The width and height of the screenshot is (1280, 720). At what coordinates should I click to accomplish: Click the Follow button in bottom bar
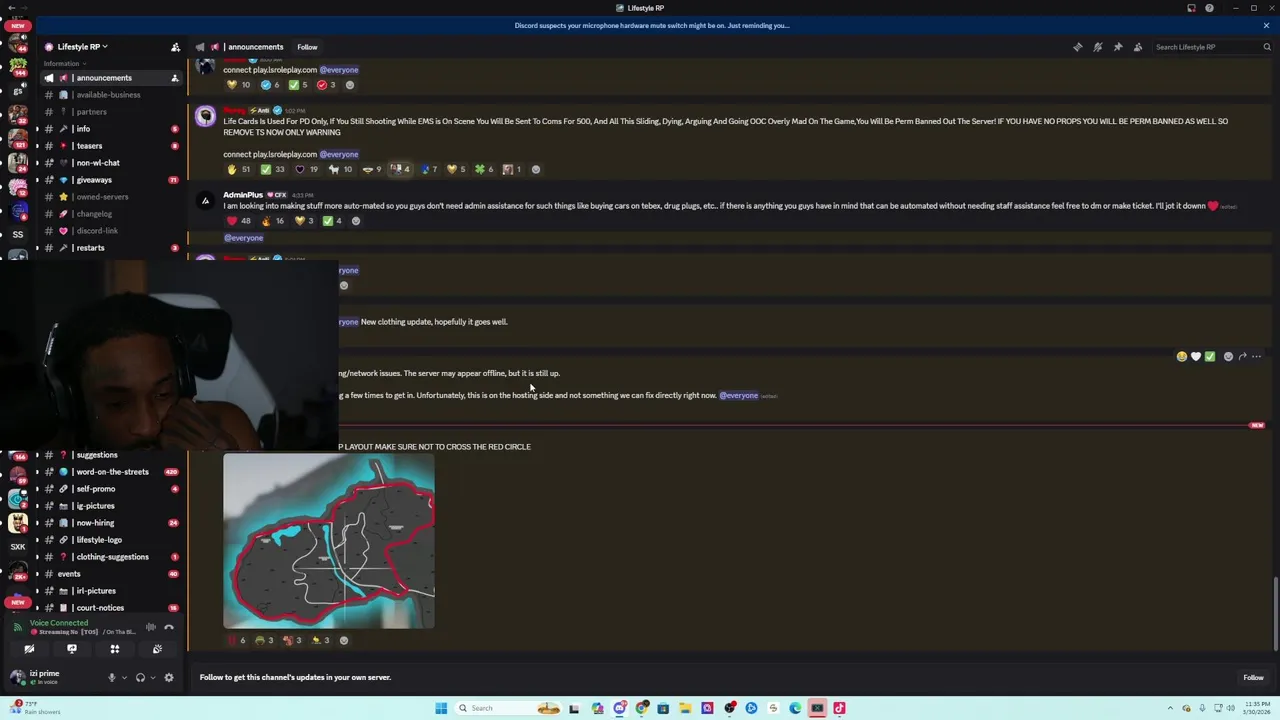[1253, 677]
